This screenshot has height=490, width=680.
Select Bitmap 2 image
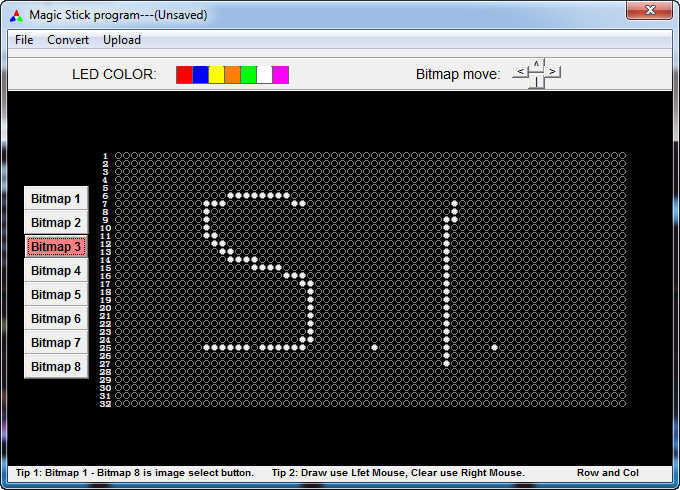point(56,222)
